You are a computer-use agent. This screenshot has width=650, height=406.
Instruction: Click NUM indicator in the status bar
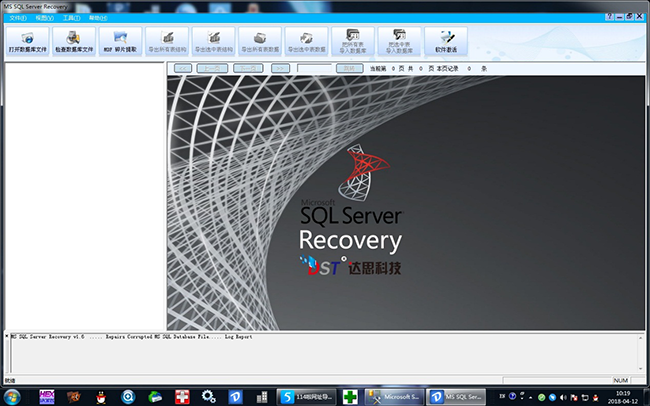coord(621,380)
